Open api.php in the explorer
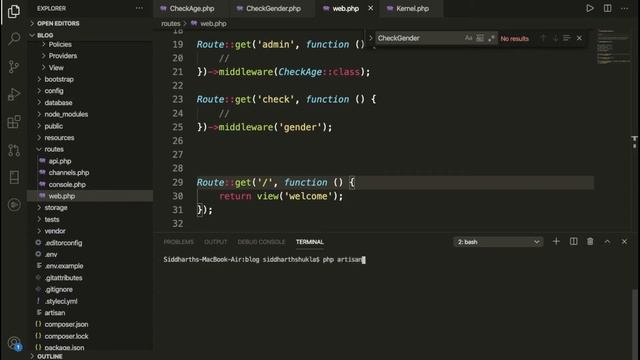The width and height of the screenshot is (640, 360). tap(60, 161)
